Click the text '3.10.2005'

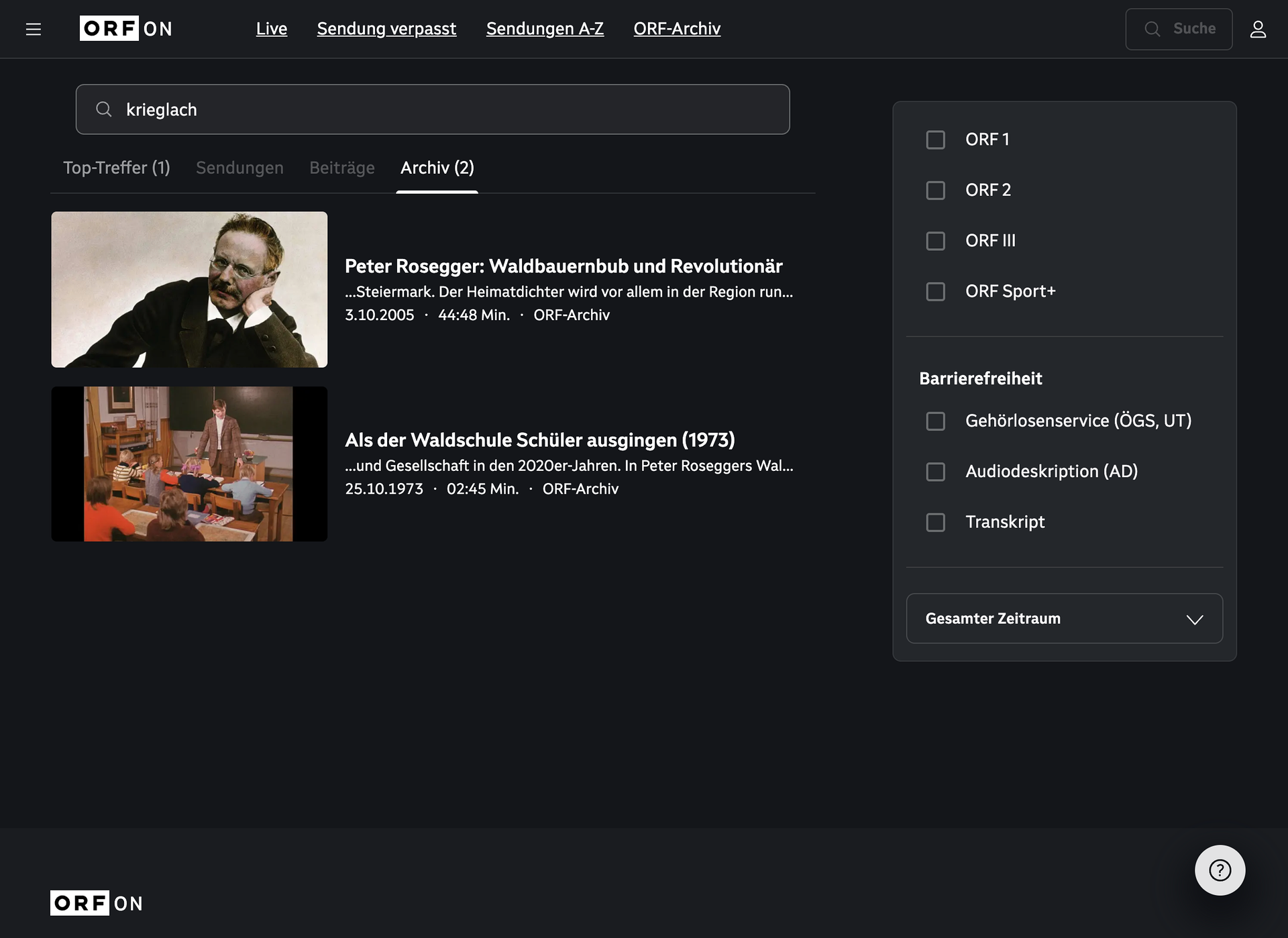pos(380,315)
